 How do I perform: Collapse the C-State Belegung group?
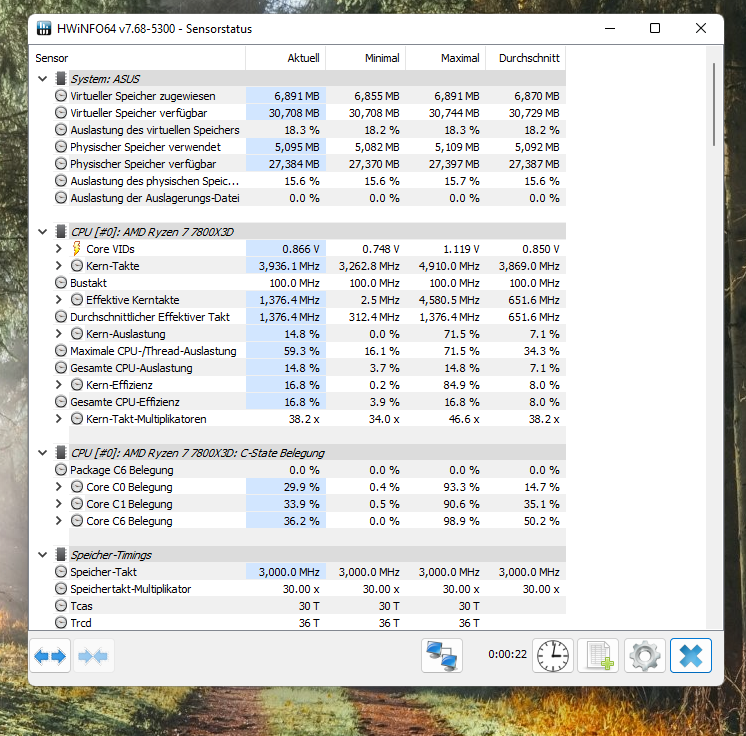(43, 452)
